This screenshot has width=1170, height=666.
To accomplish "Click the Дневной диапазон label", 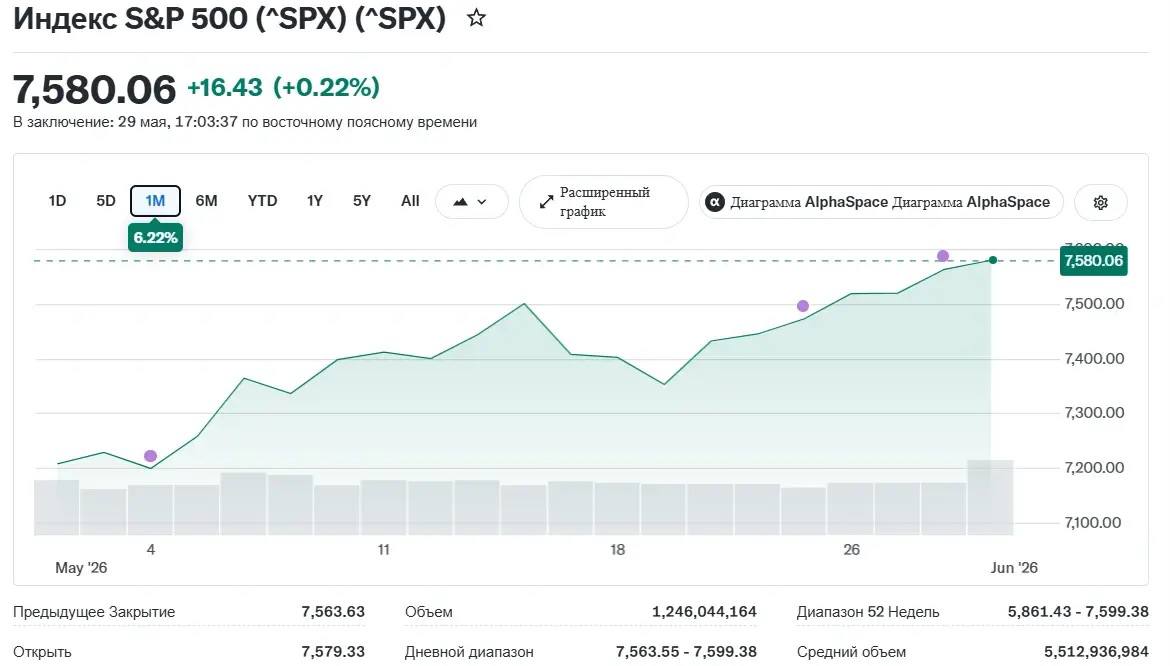I will pyautogui.click(x=469, y=652).
